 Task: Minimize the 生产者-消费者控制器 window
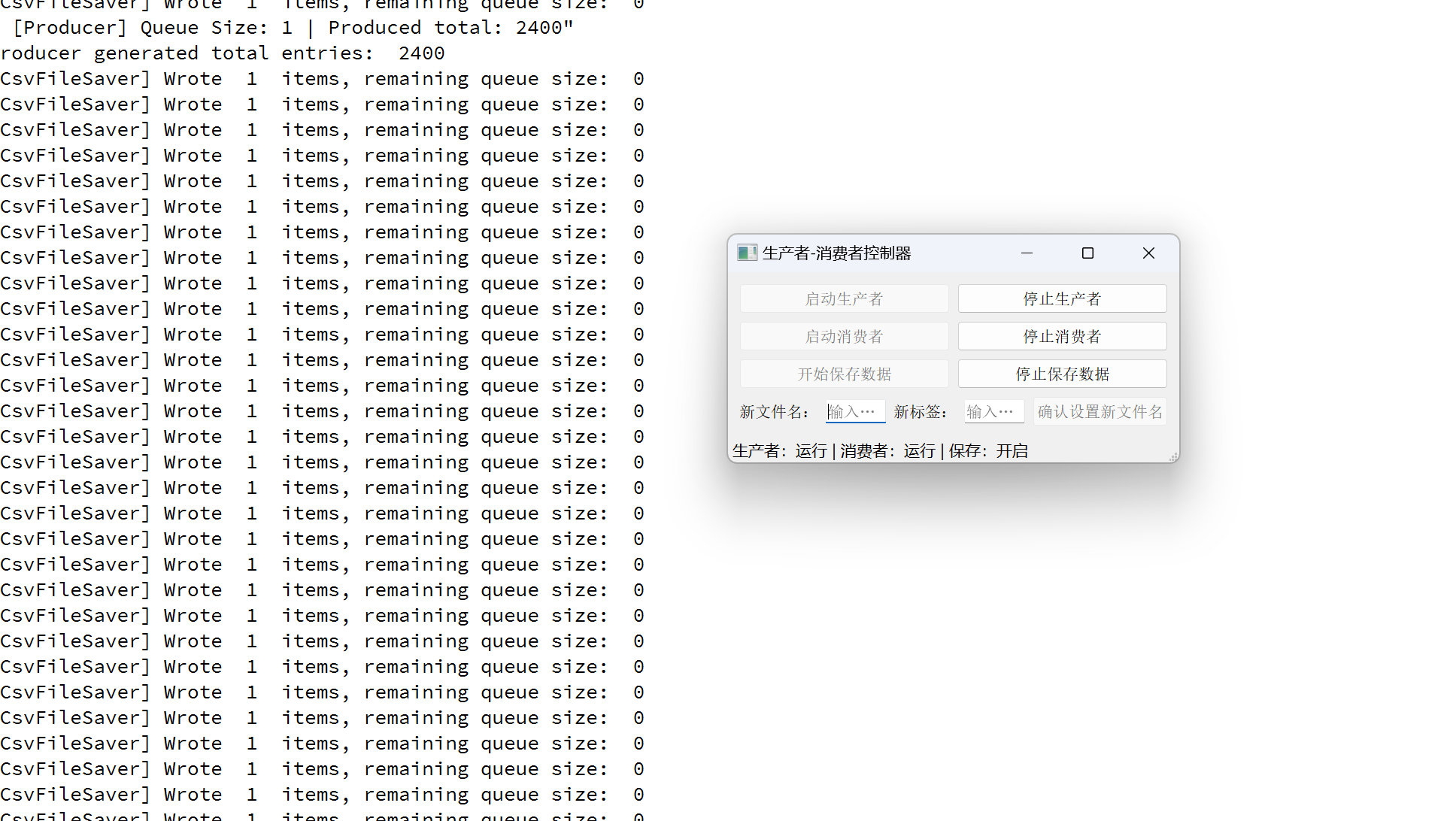click(x=1027, y=253)
